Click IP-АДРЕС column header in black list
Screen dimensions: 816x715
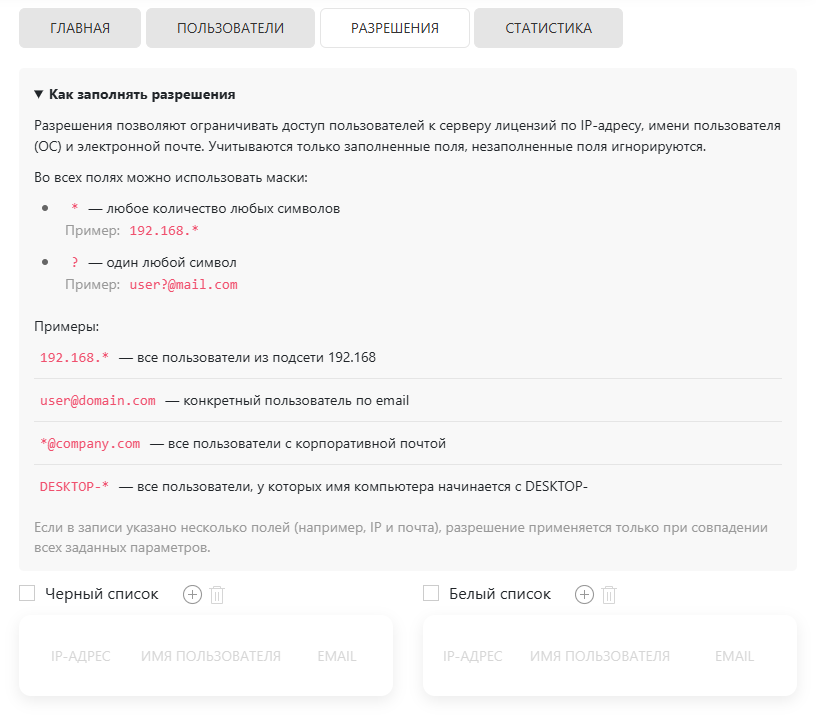click(81, 657)
